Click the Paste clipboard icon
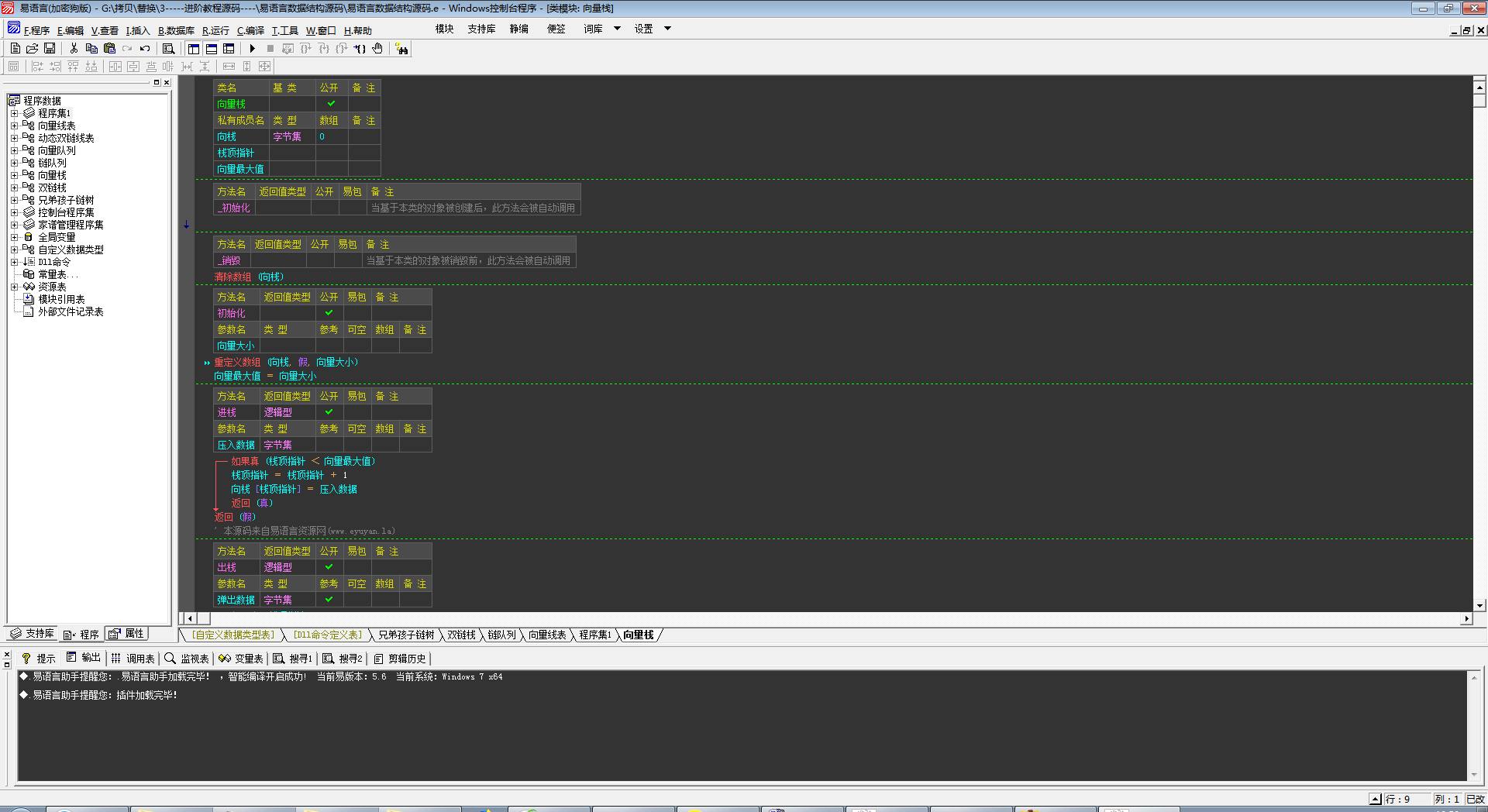Viewport: 1488px width, 812px height. 109,49
